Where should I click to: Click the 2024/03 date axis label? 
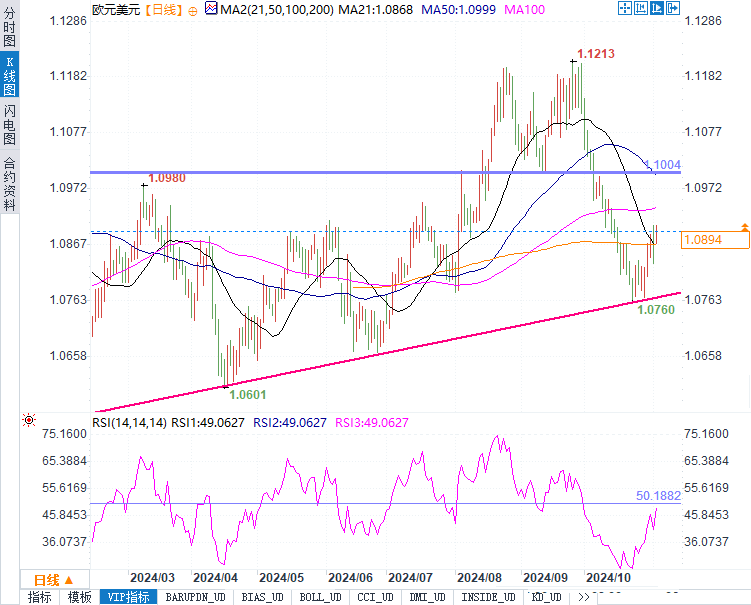click(x=152, y=578)
